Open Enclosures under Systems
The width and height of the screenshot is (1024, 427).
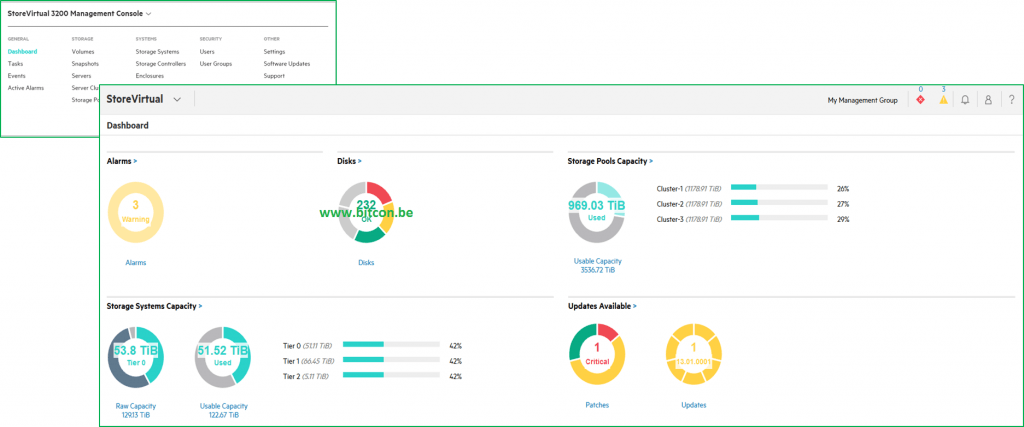click(x=150, y=76)
